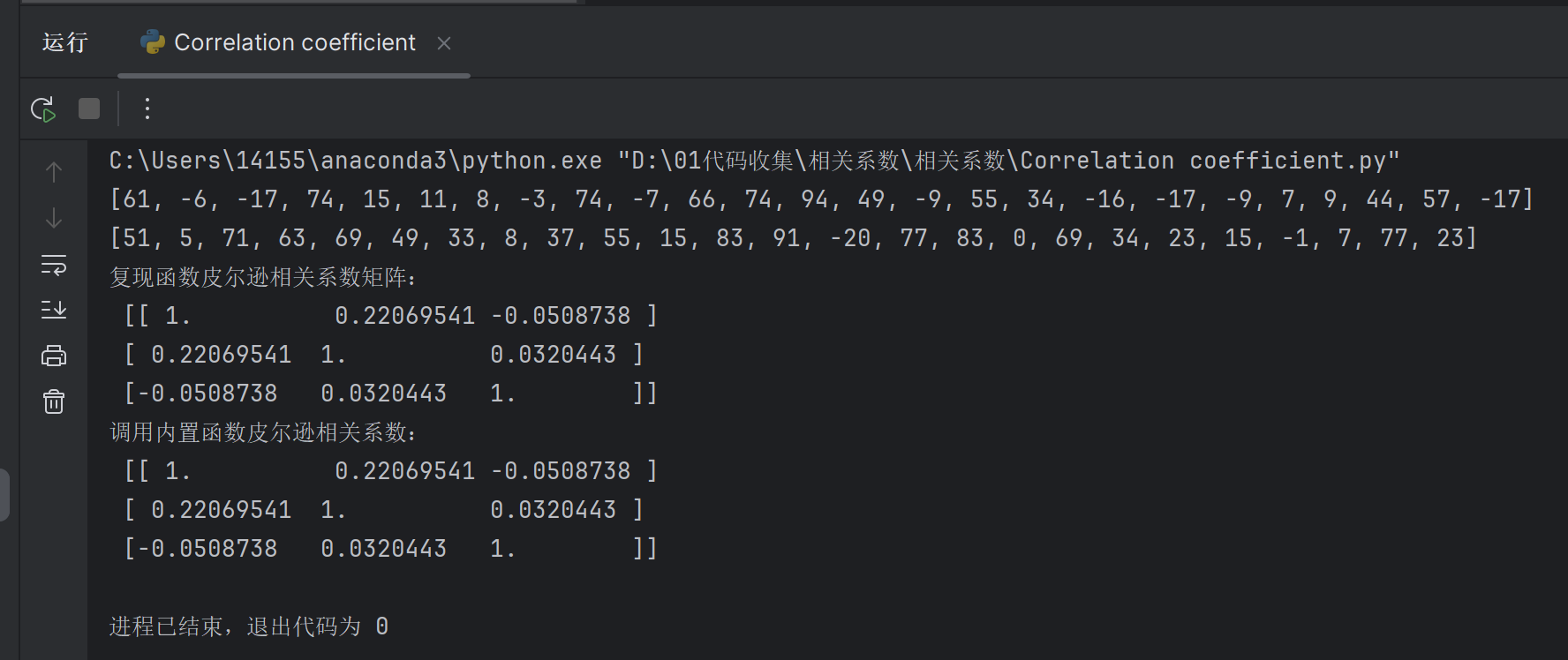Jump up the stack trace

[x=54, y=172]
